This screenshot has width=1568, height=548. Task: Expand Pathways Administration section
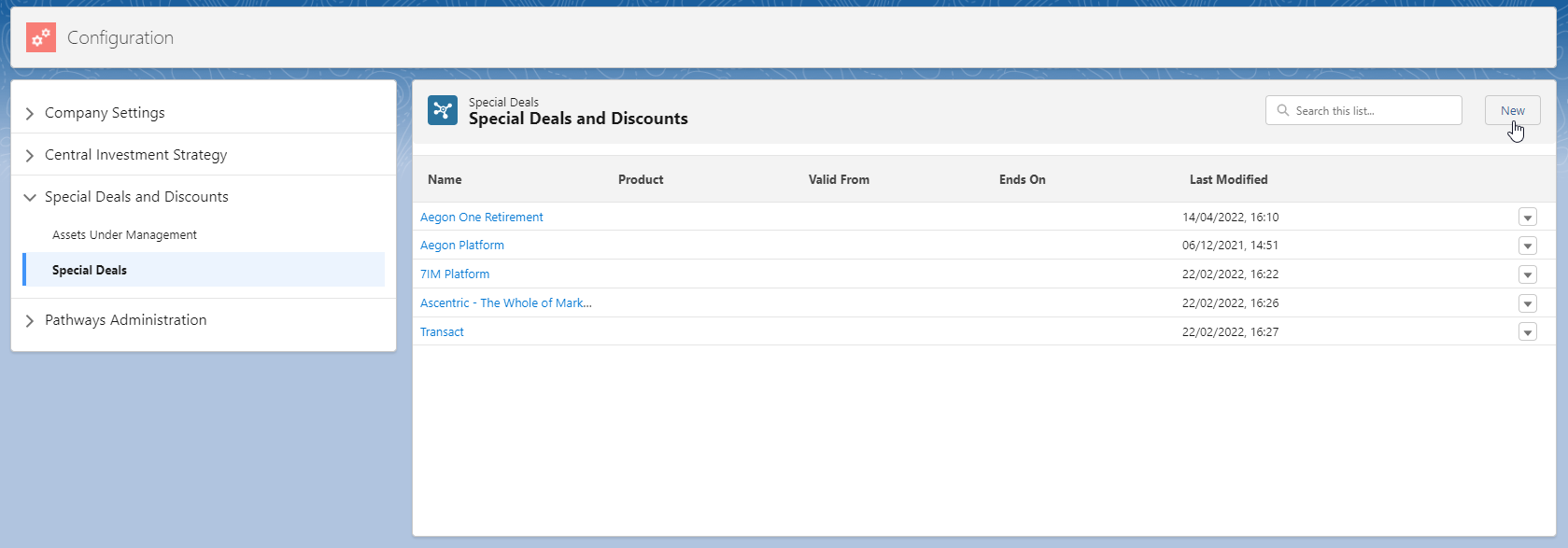point(30,320)
